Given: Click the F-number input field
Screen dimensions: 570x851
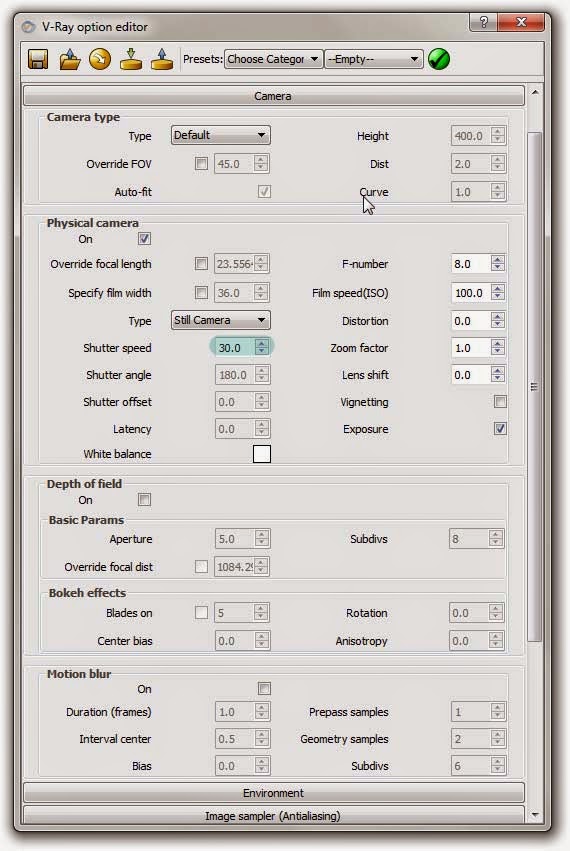Looking at the screenshot, I should 470,264.
